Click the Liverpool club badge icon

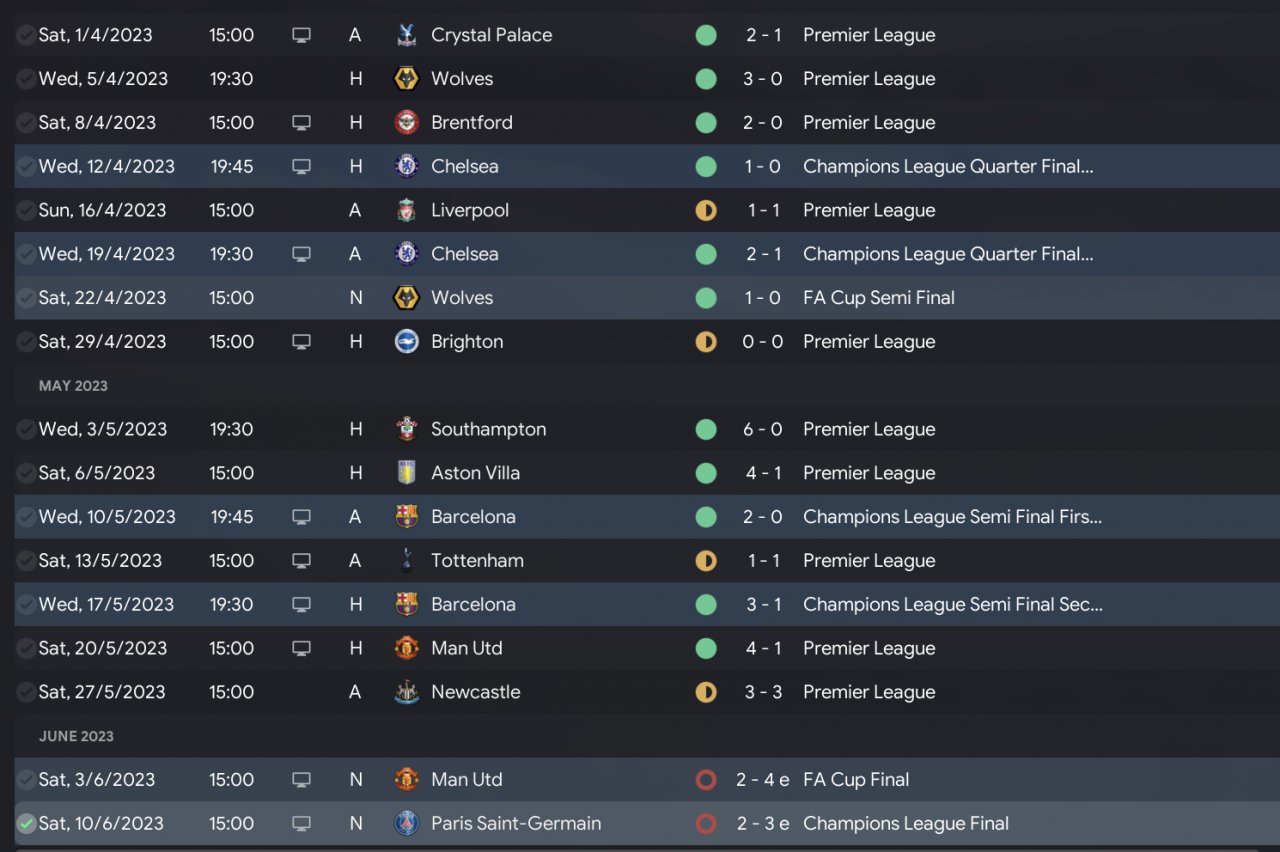tap(406, 210)
